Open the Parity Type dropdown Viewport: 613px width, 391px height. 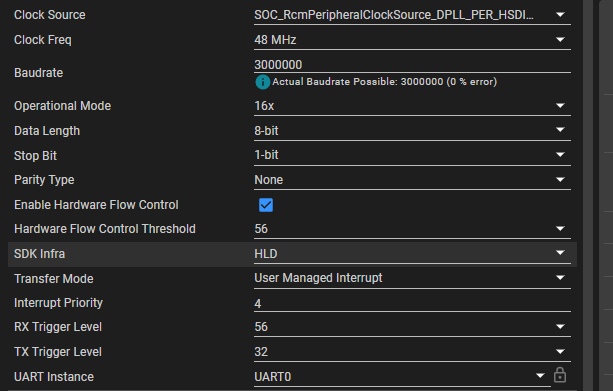click(x=412, y=180)
